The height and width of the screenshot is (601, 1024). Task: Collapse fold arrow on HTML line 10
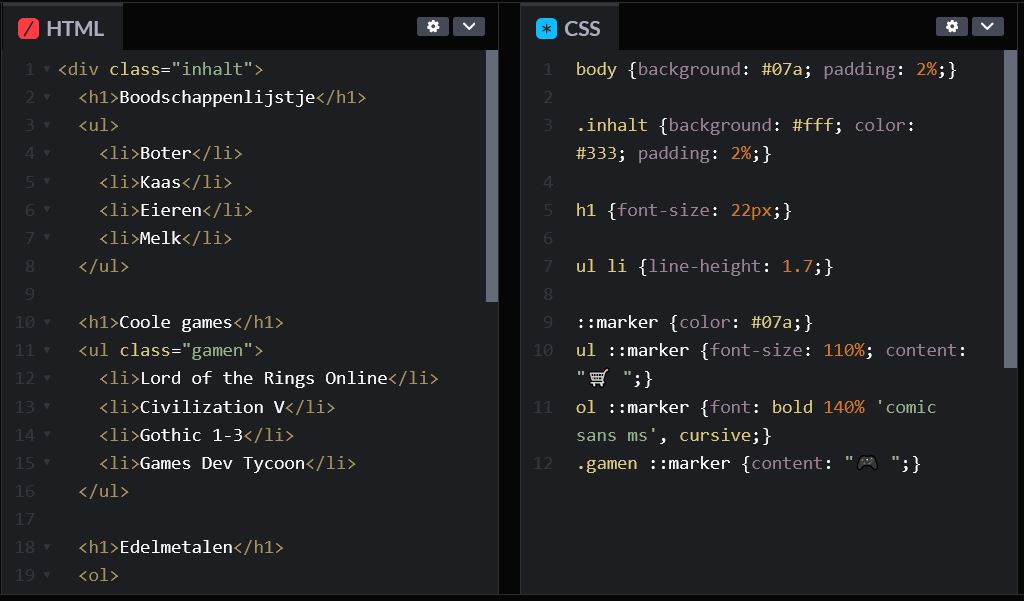coord(47,321)
